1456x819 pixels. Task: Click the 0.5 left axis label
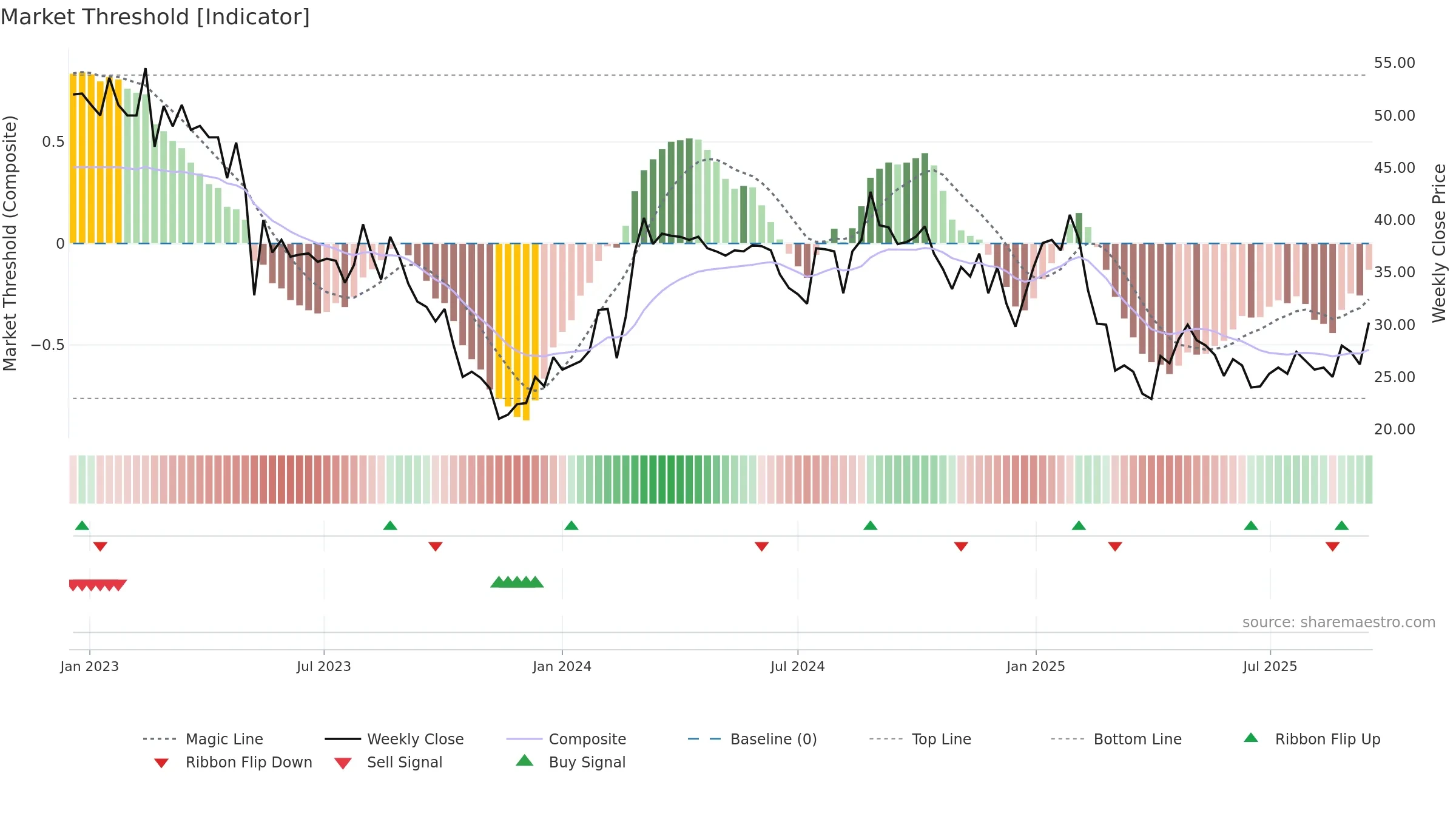[53, 142]
